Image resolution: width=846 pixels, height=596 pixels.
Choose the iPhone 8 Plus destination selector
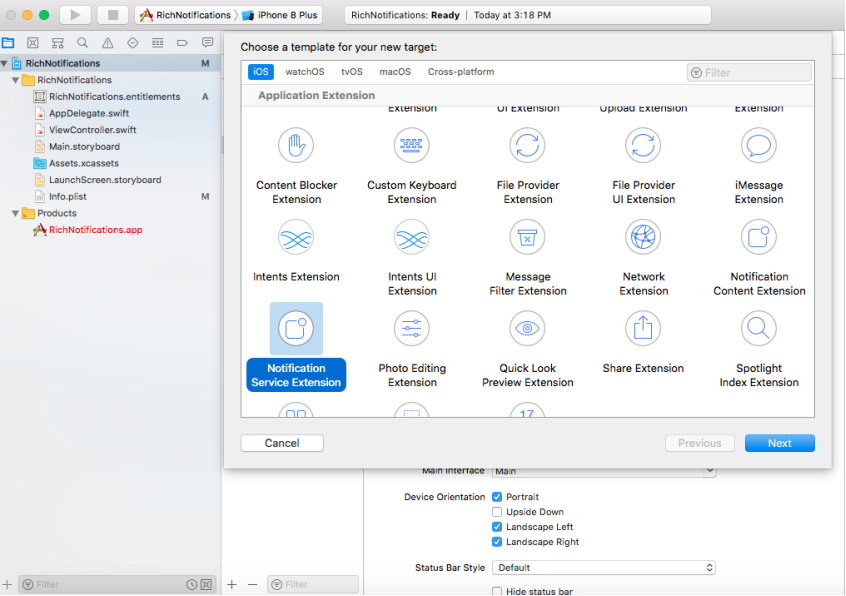tap(280, 15)
